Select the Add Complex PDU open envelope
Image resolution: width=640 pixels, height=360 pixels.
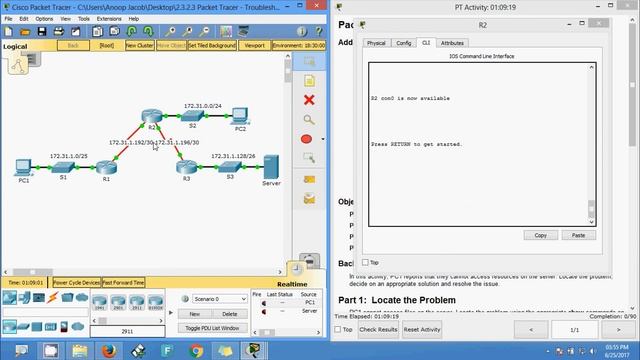click(x=309, y=199)
